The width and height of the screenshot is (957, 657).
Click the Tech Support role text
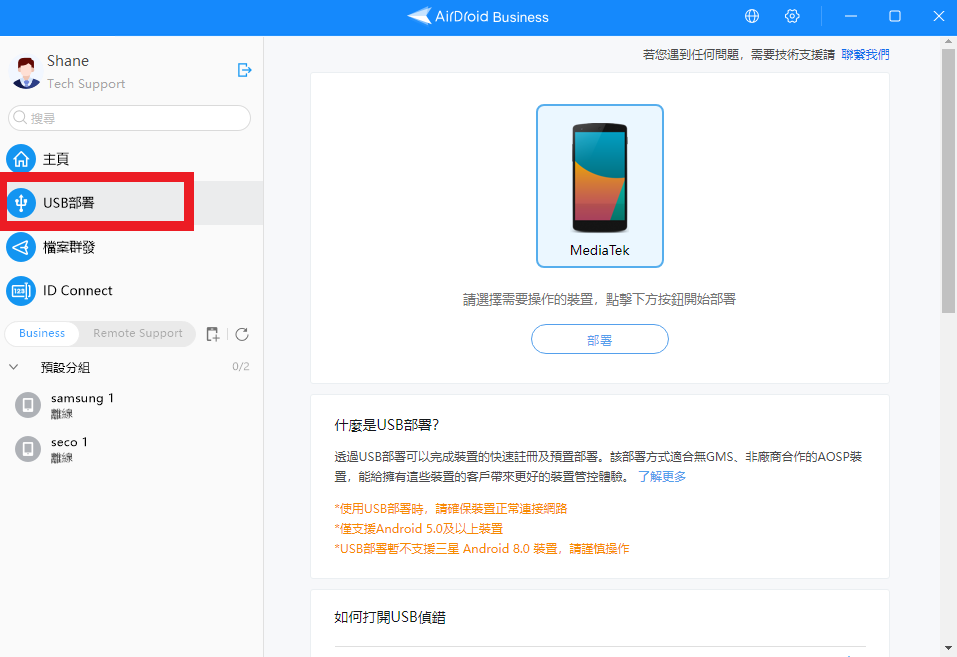tap(86, 84)
